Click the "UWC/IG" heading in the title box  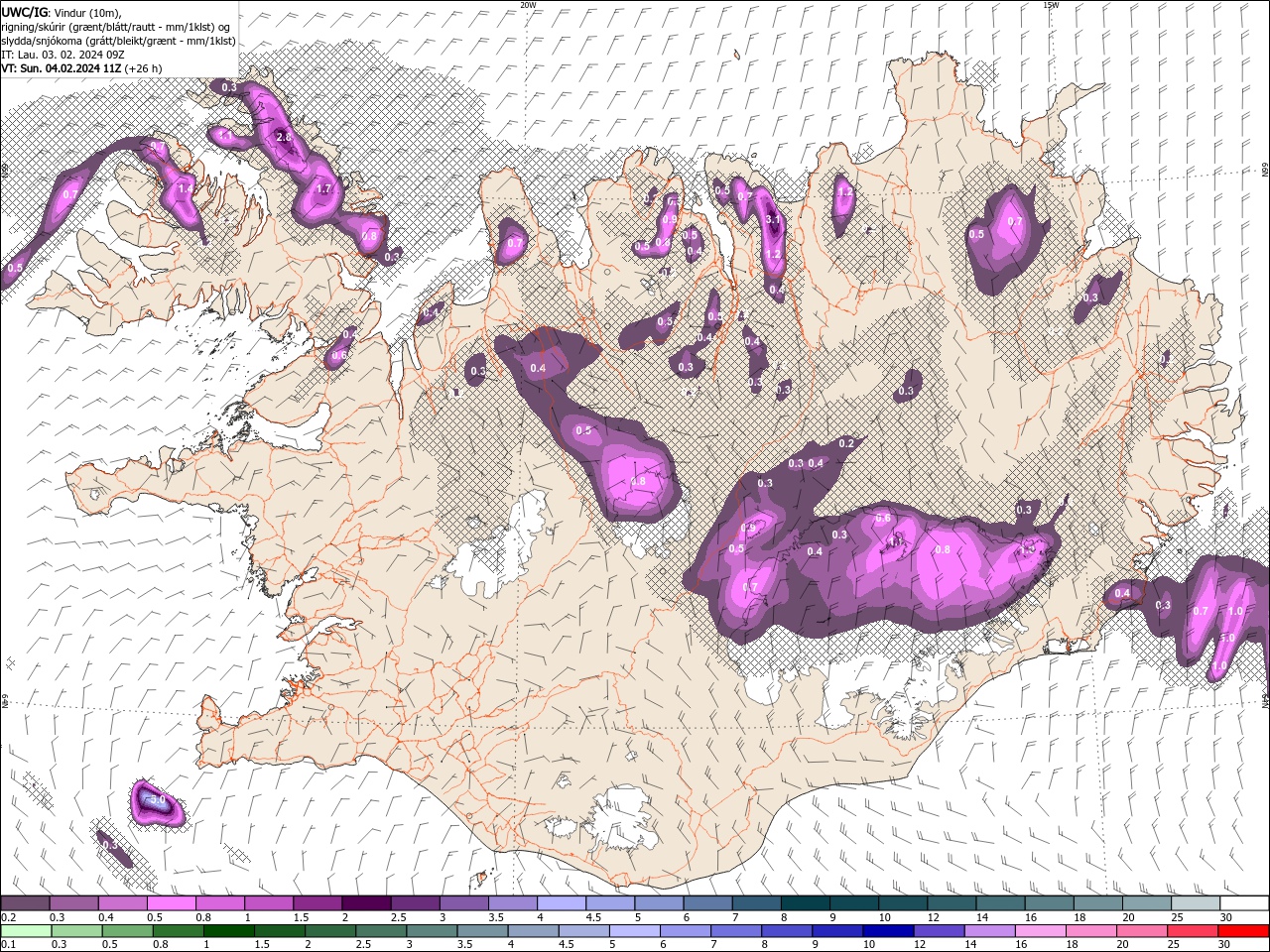point(24,11)
